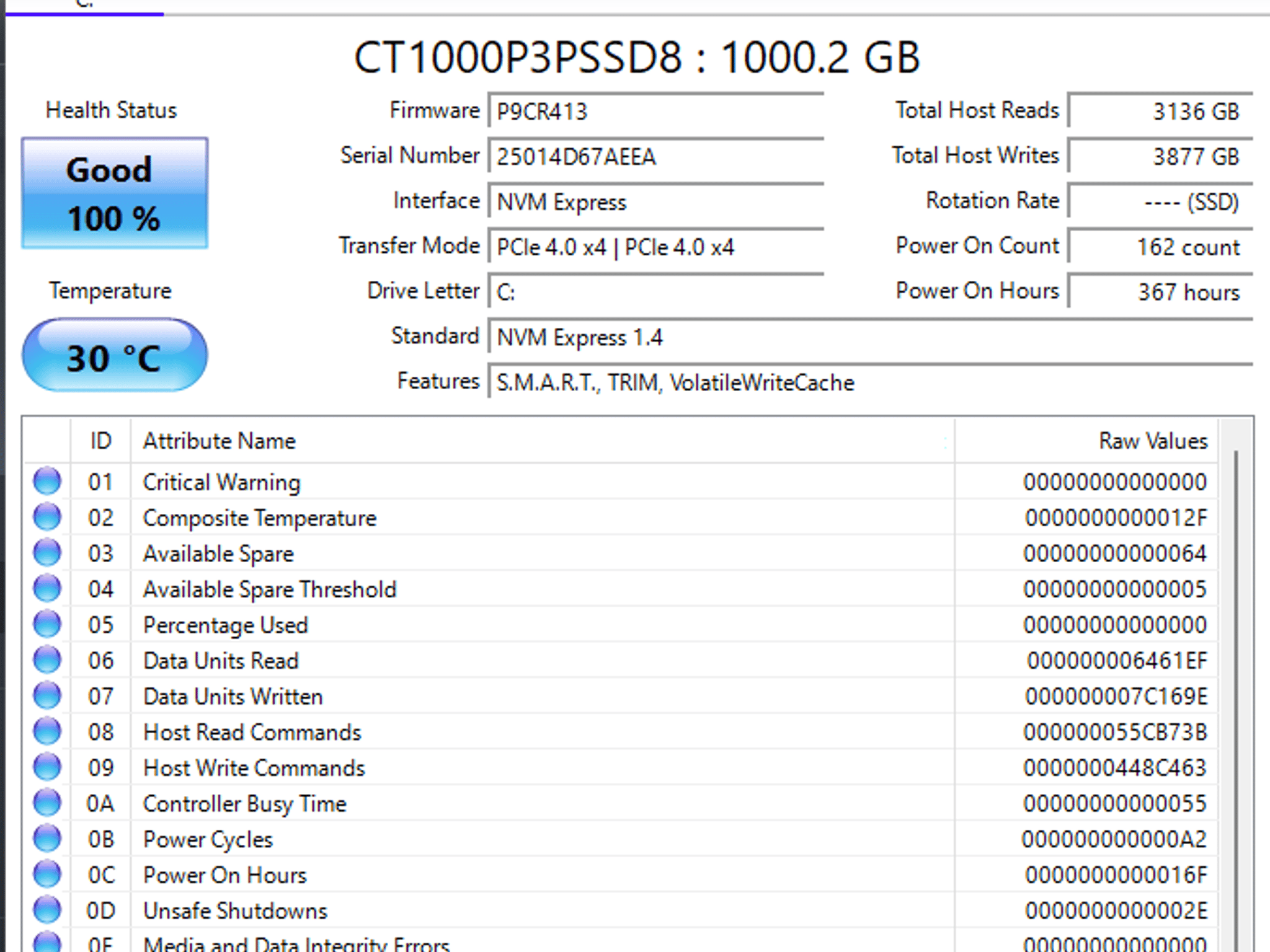Select the Unsafe Shutdowns attribute name
Viewport: 1270px width, 952px height.
coord(235,911)
